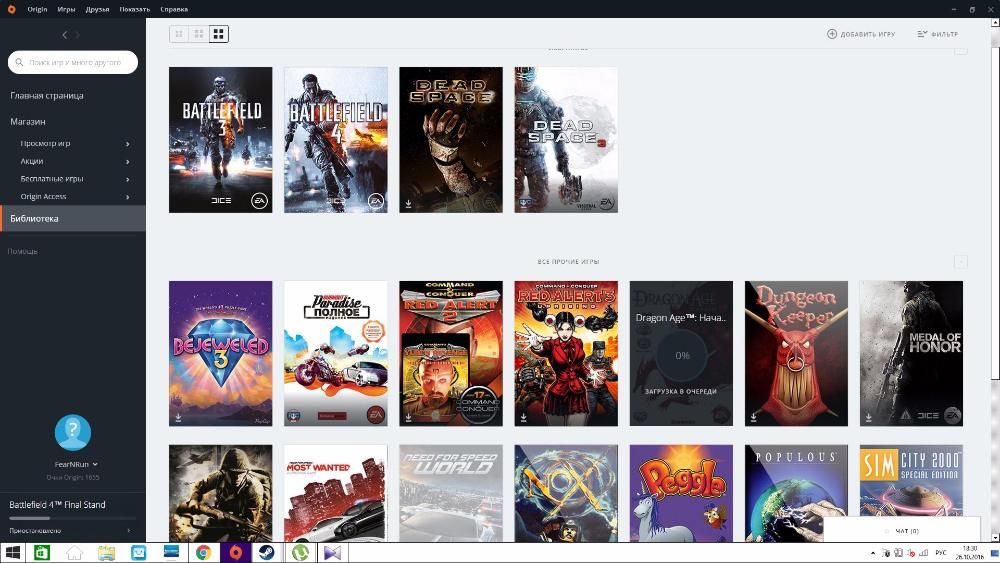Click download icon on Red Alert 2 cover
The image size is (1000, 563).
click(x=408, y=418)
